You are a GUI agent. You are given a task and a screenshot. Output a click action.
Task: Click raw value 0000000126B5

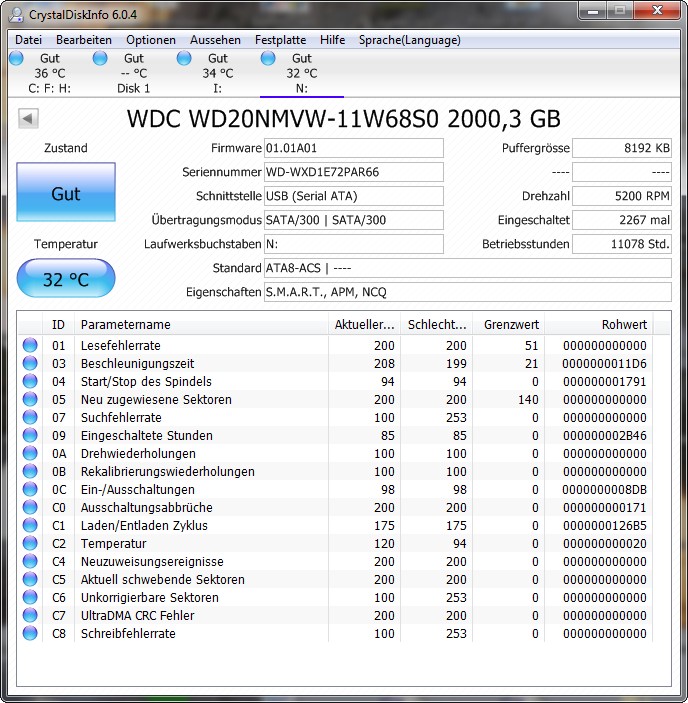click(604, 525)
